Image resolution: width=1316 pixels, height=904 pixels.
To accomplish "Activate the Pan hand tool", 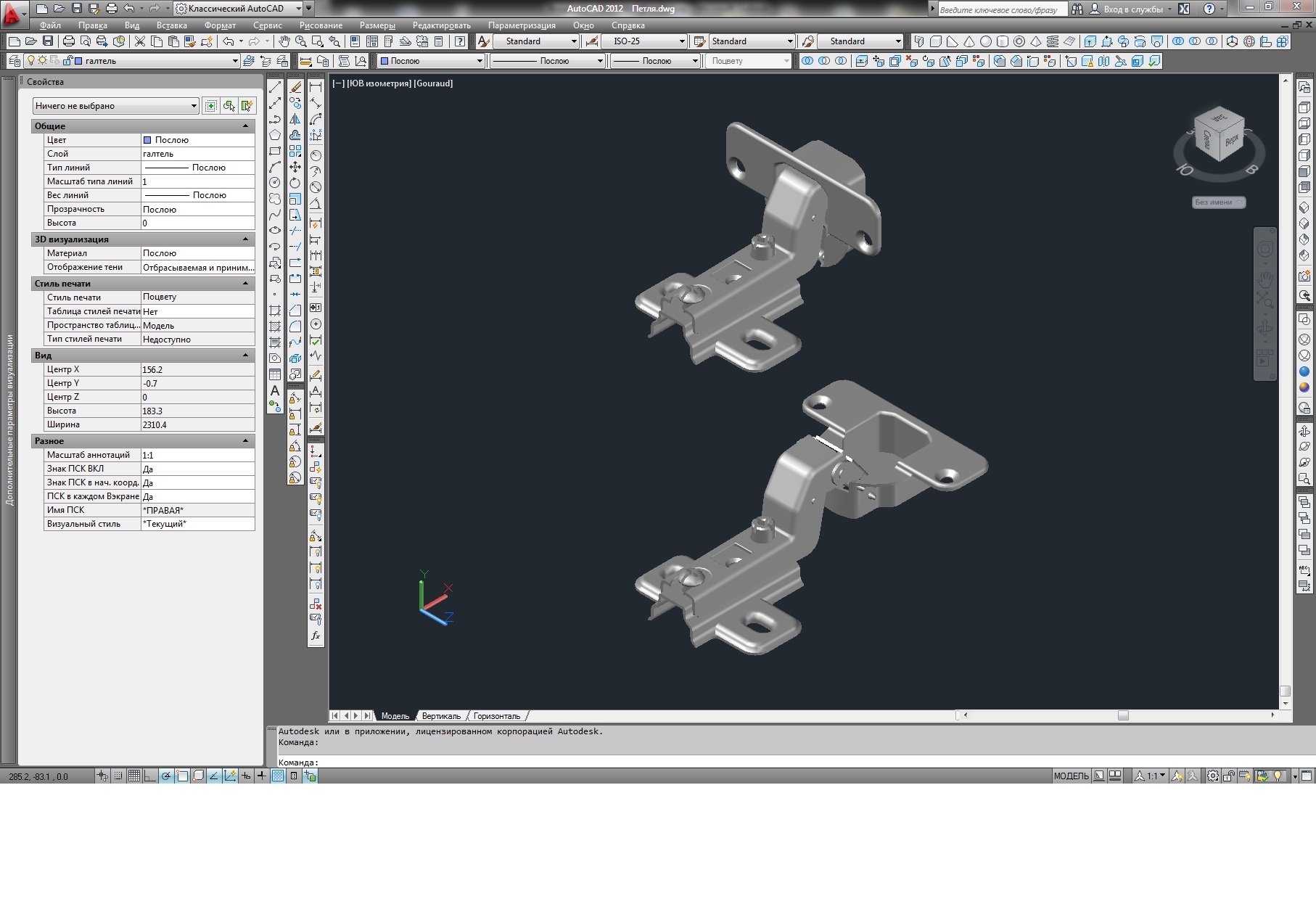I will (284, 41).
